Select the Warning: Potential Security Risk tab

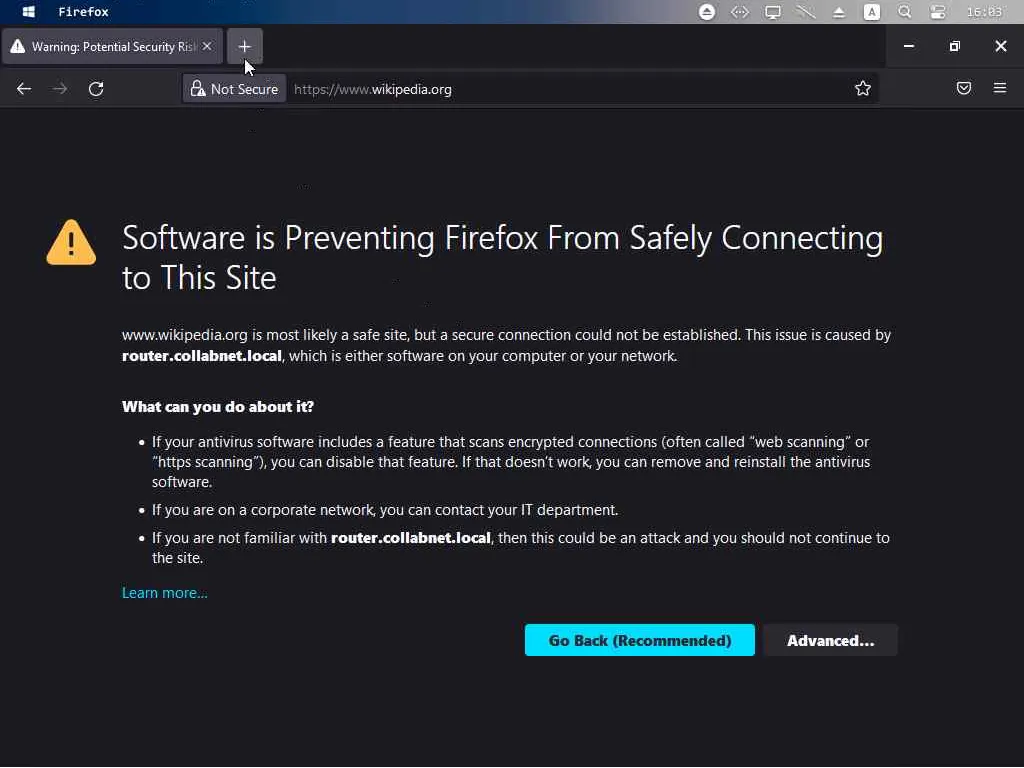pyautogui.click(x=105, y=46)
